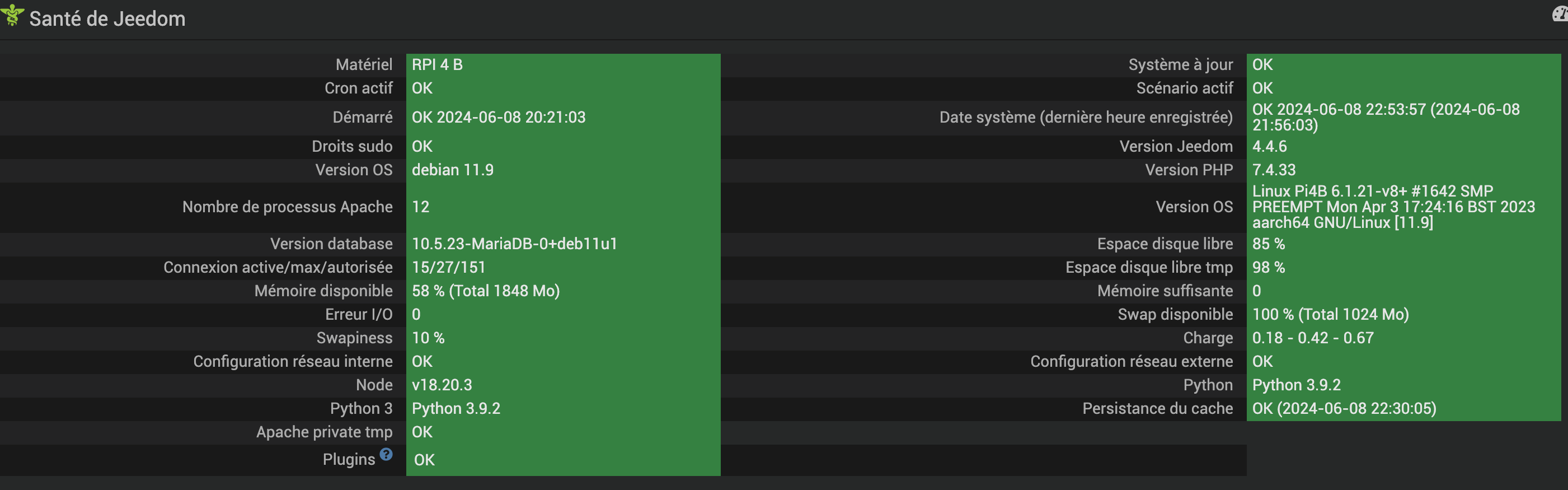Click the Charge load average values
The width and height of the screenshot is (1568, 490).
coord(1312,338)
